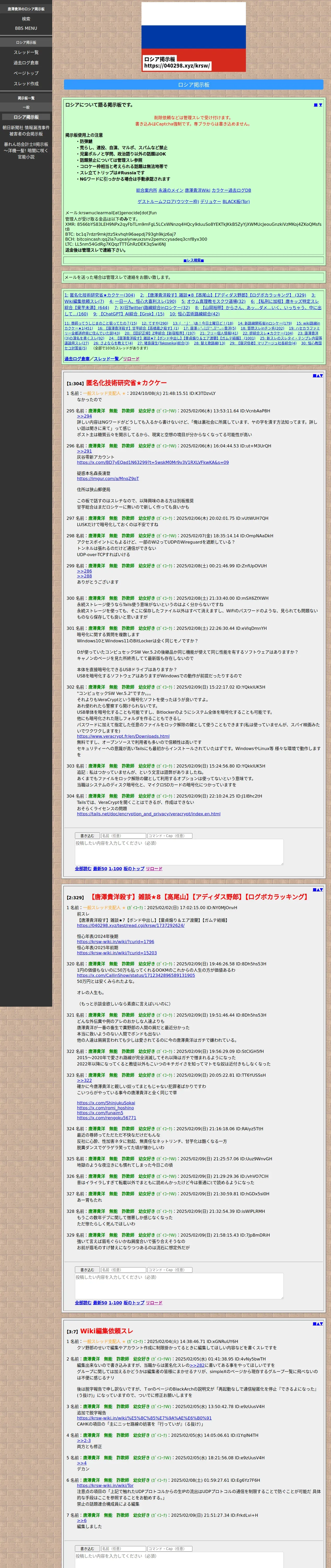This screenshot has width=331, height=1568.
Task: Click リロード below the thread list
Action: tap(131, 359)
